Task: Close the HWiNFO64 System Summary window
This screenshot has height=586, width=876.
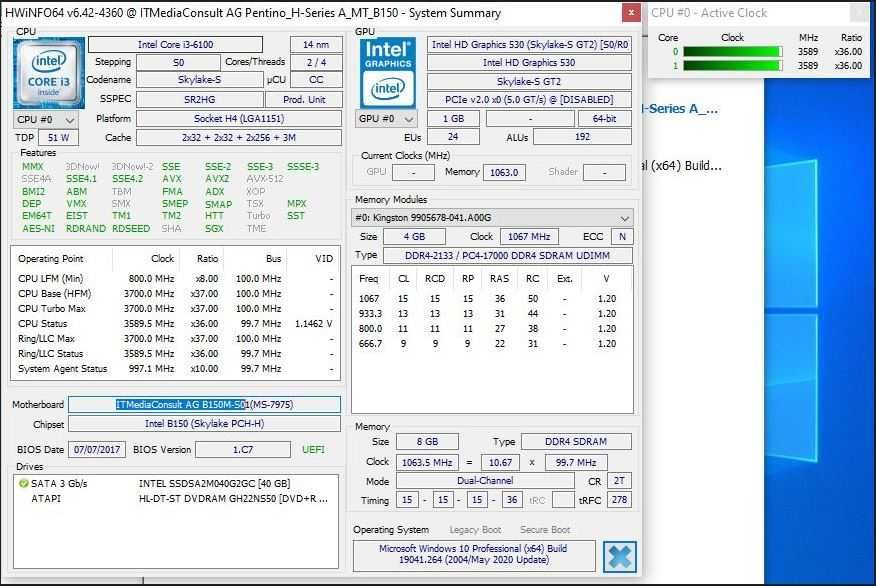Action: pos(631,12)
